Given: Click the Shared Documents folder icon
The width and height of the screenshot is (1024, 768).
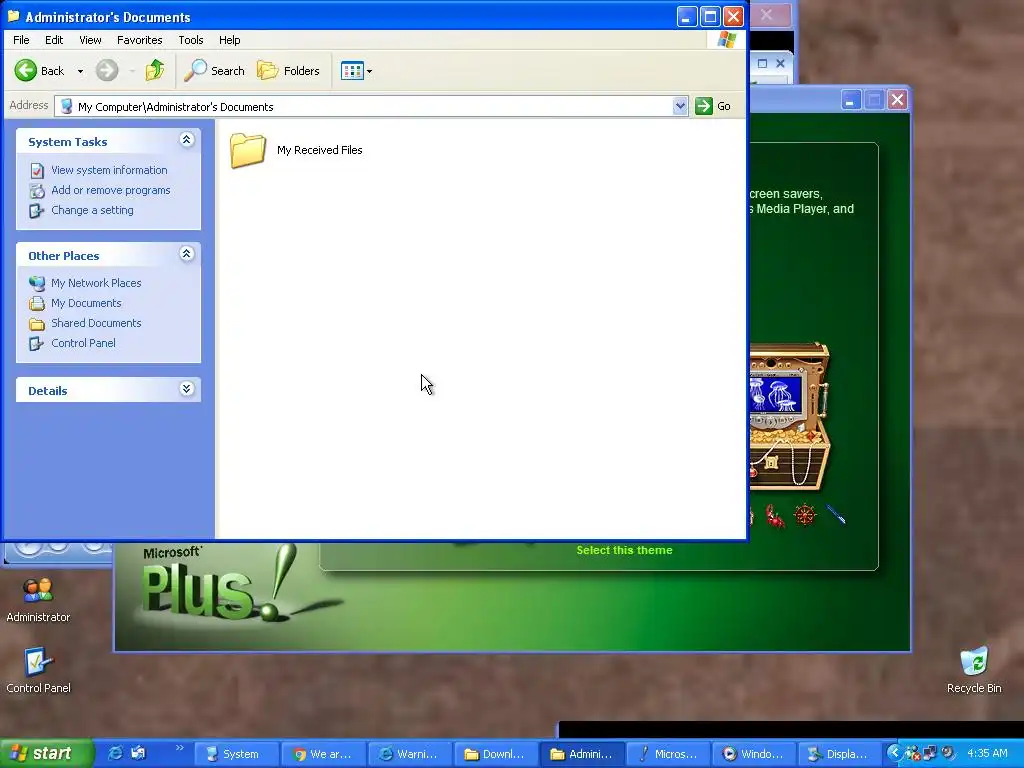Looking at the screenshot, I should [x=37, y=324].
